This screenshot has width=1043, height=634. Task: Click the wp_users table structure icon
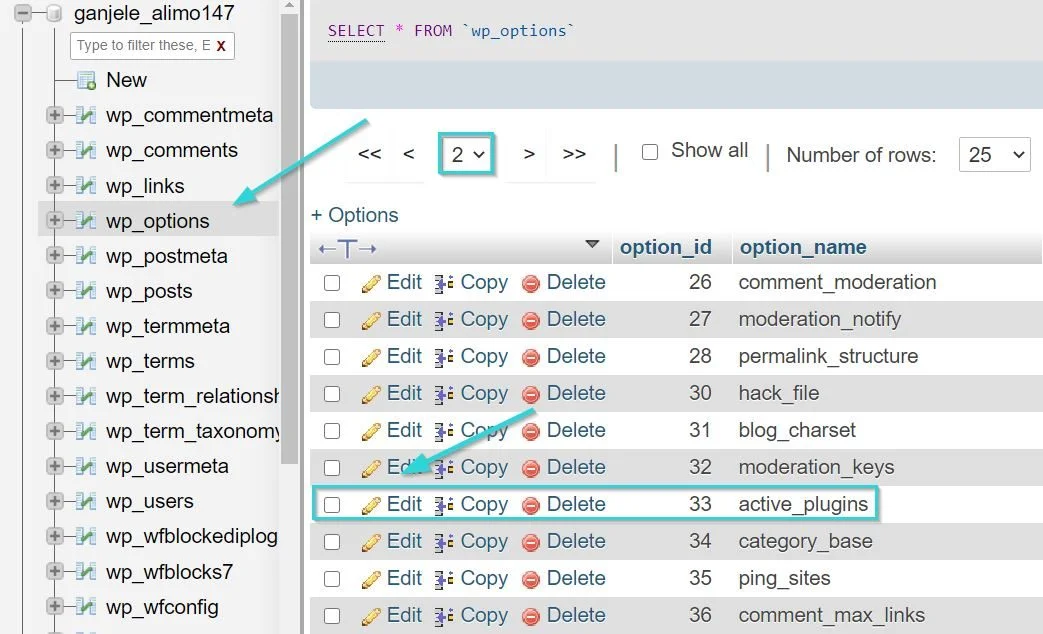pos(87,502)
